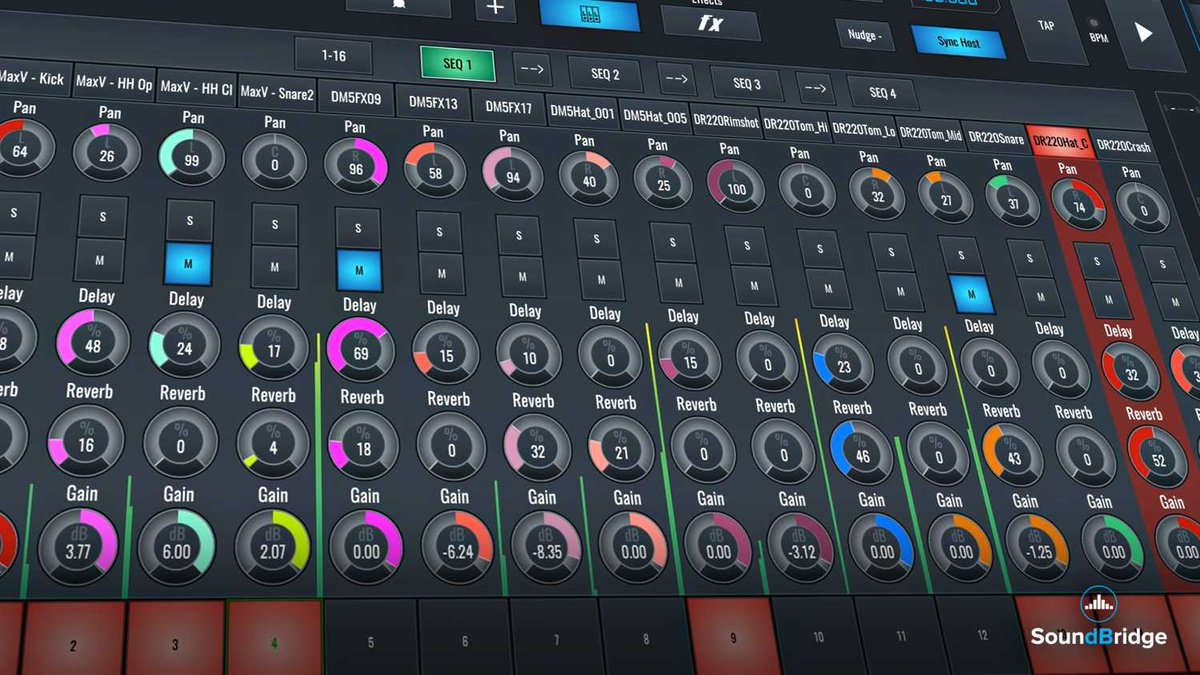
Task: Mute the DM5FX13 channel
Action: tap(441, 273)
